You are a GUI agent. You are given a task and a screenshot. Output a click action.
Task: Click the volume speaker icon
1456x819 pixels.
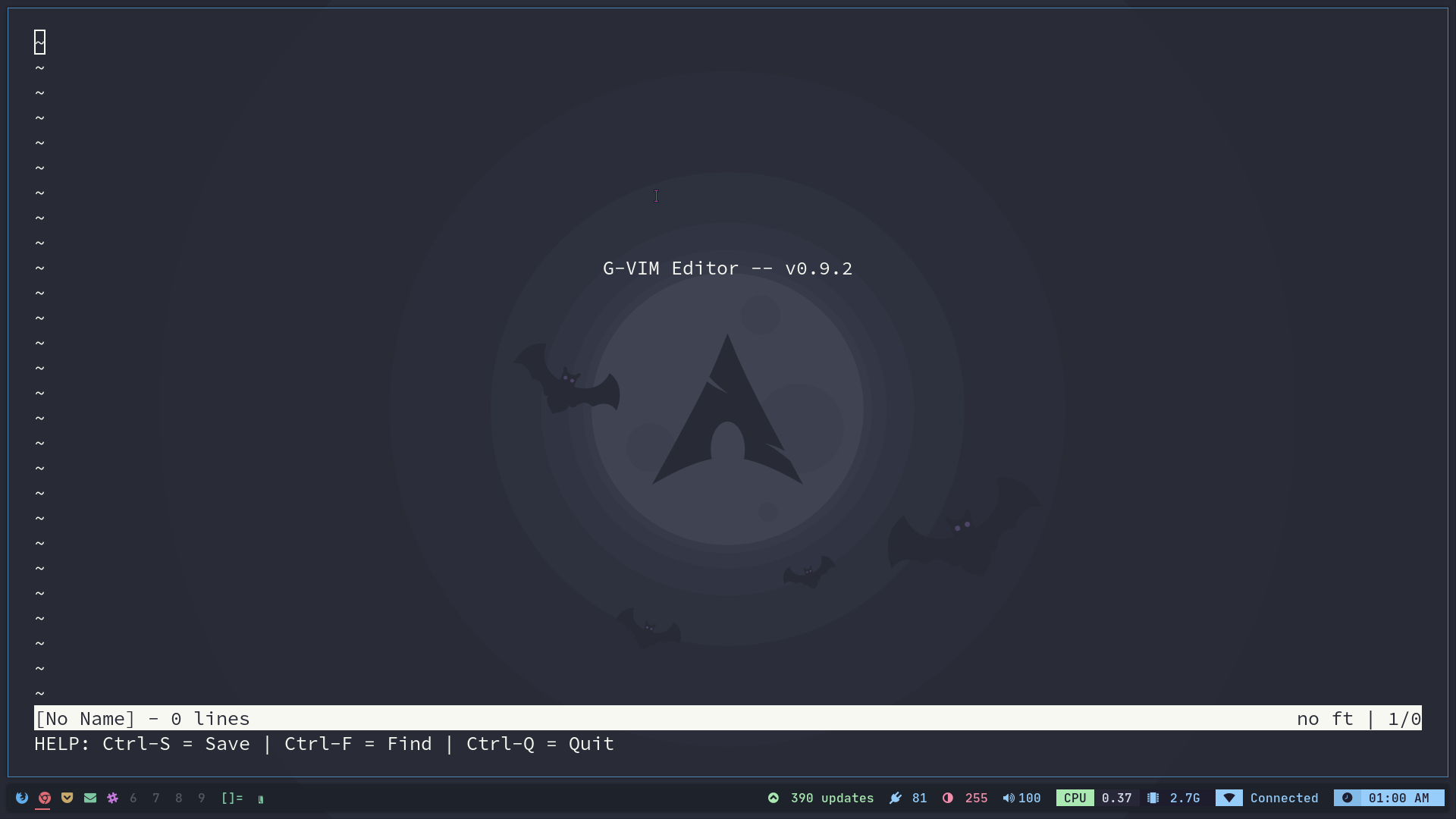(x=1009, y=798)
